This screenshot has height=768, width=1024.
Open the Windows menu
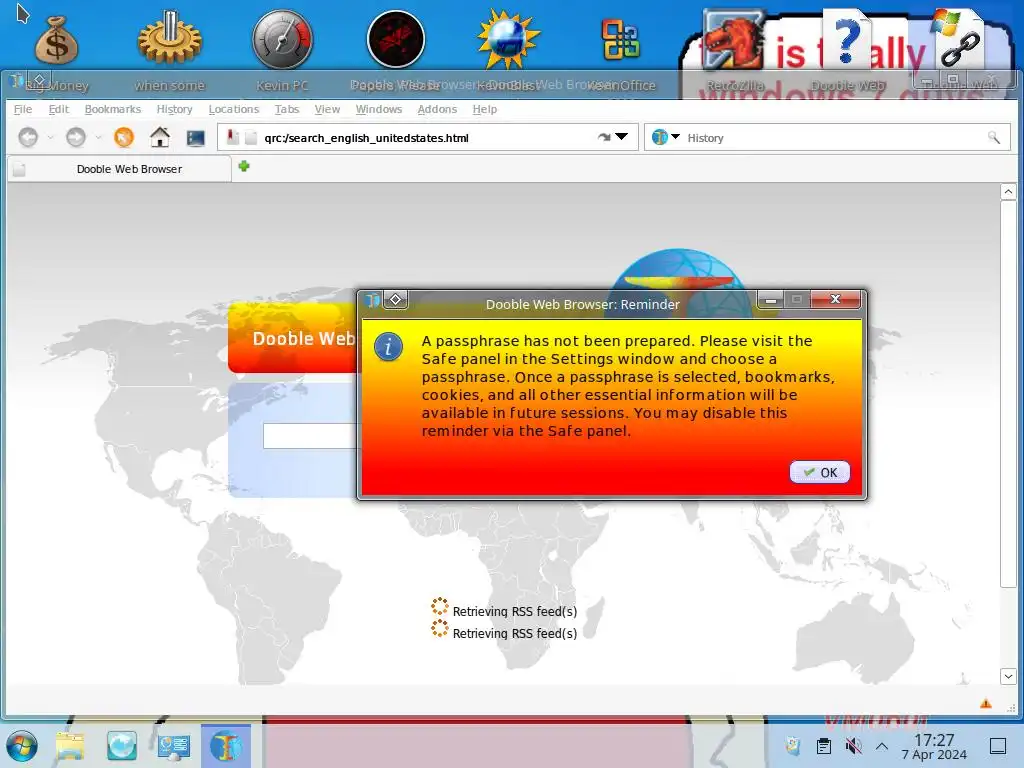click(378, 109)
